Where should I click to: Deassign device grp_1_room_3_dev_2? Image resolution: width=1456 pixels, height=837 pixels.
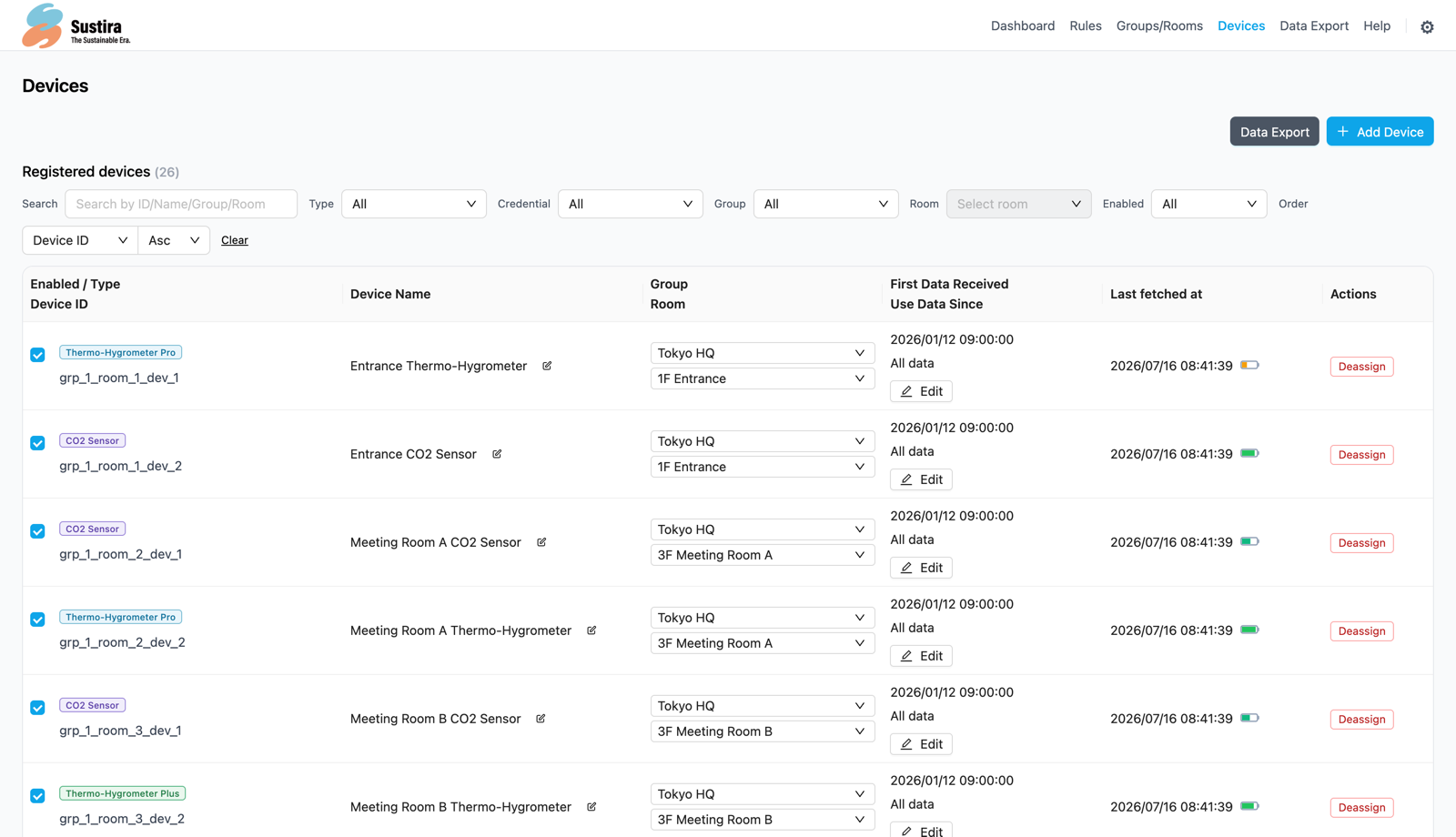[x=1361, y=808]
